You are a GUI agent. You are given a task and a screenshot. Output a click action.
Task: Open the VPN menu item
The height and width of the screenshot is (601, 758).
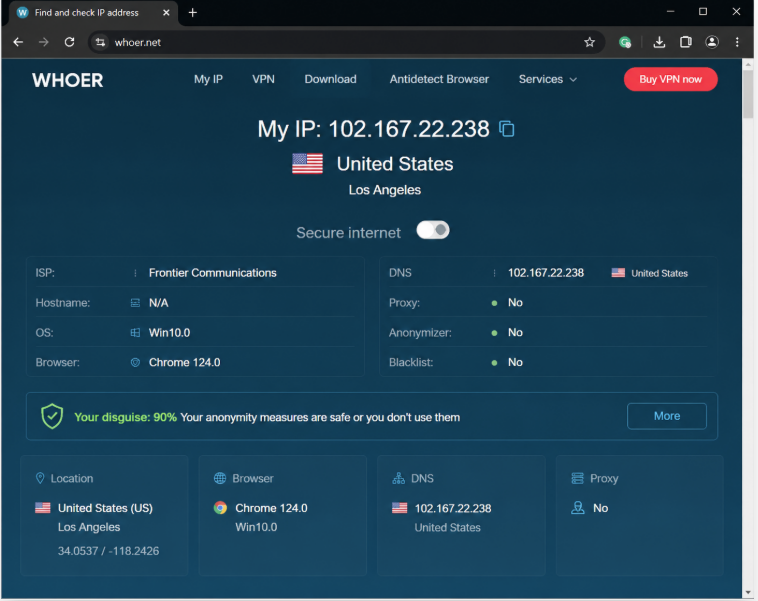263,79
